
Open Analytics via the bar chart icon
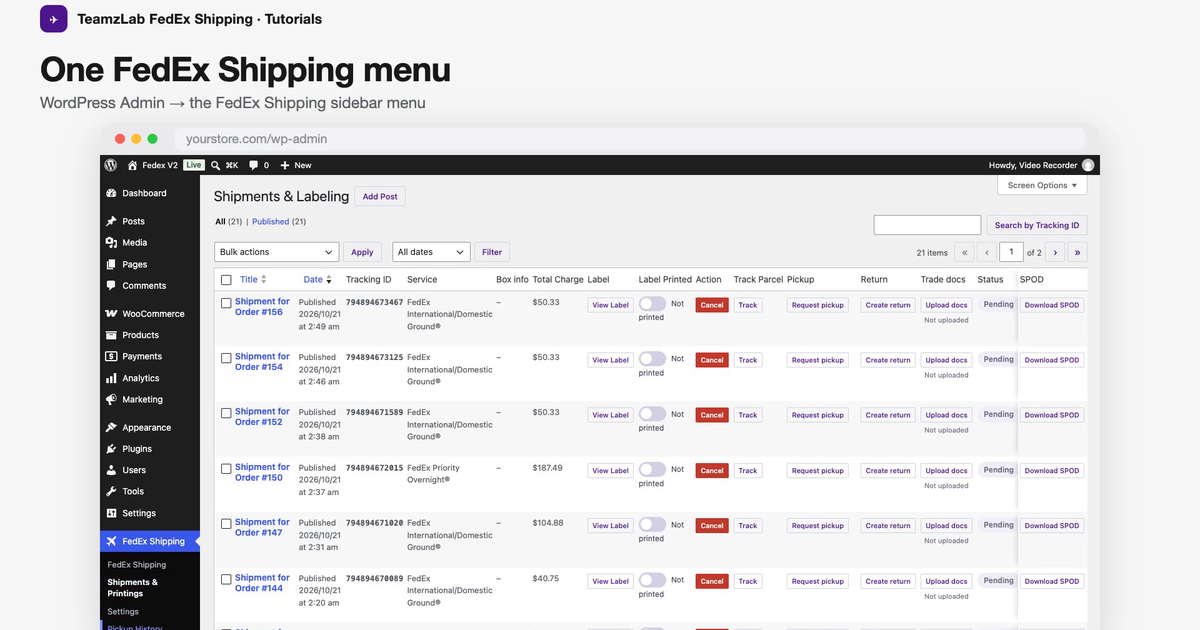tap(112, 378)
